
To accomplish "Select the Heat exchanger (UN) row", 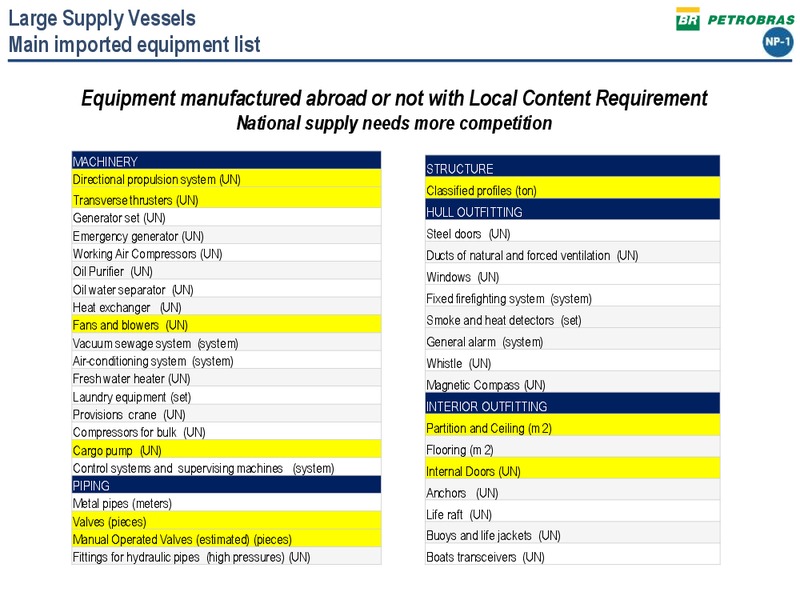I will (x=226, y=307).
